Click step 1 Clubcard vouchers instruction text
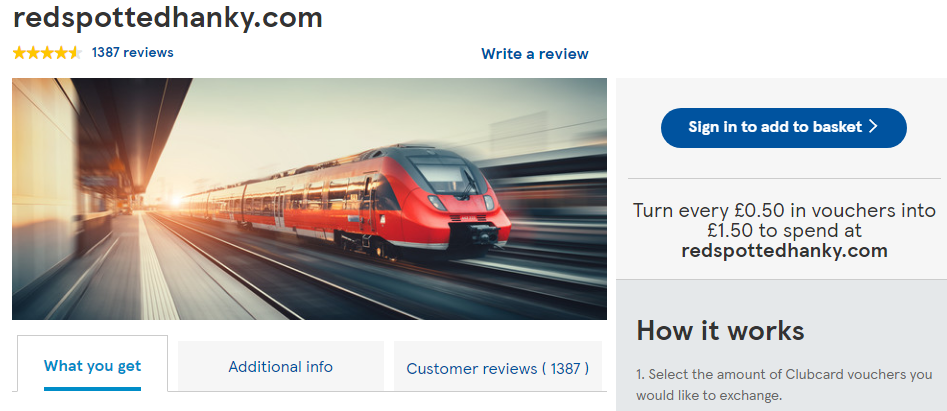 tap(784, 385)
